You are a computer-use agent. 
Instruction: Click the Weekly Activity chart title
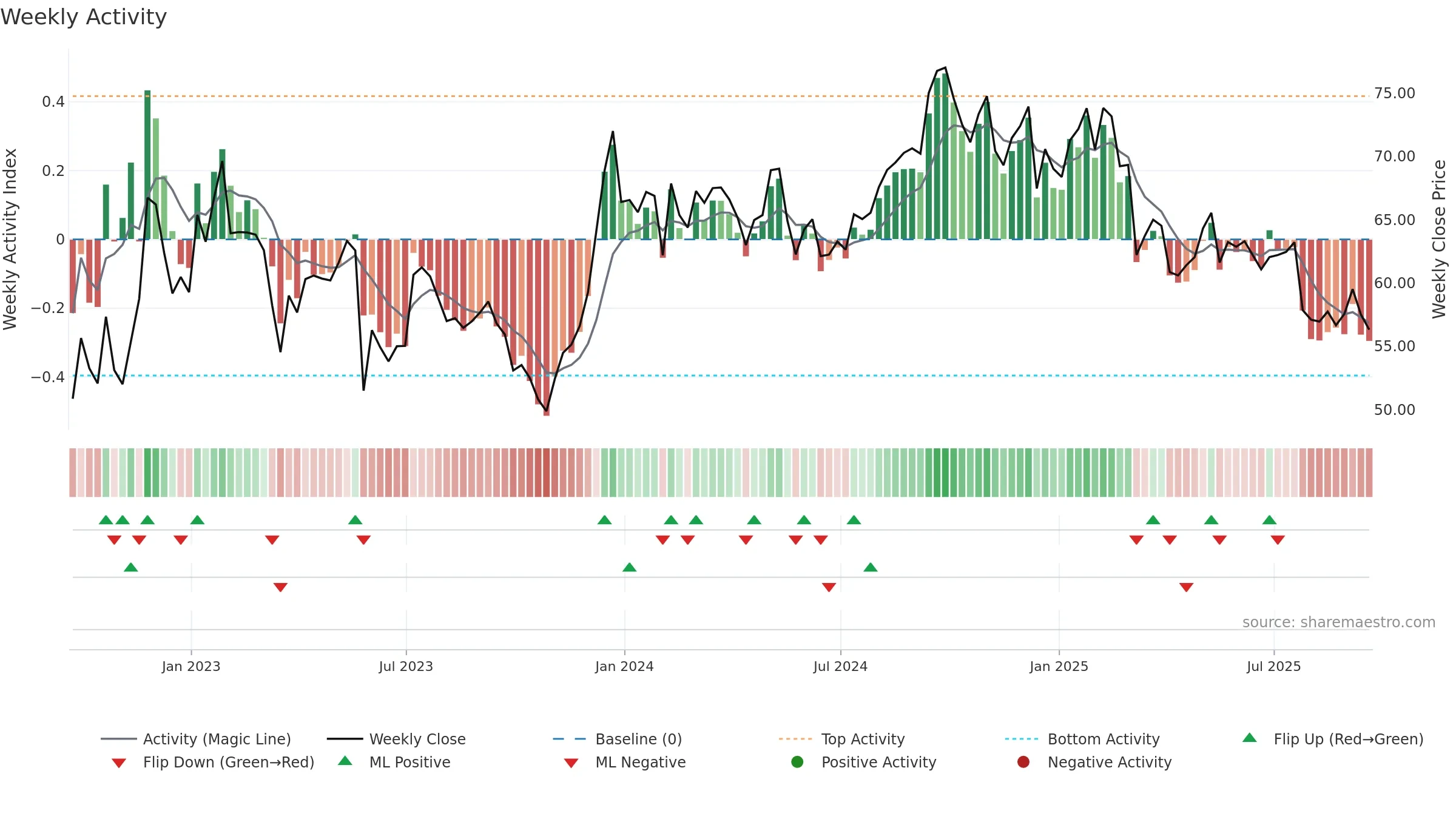(84, 17)
